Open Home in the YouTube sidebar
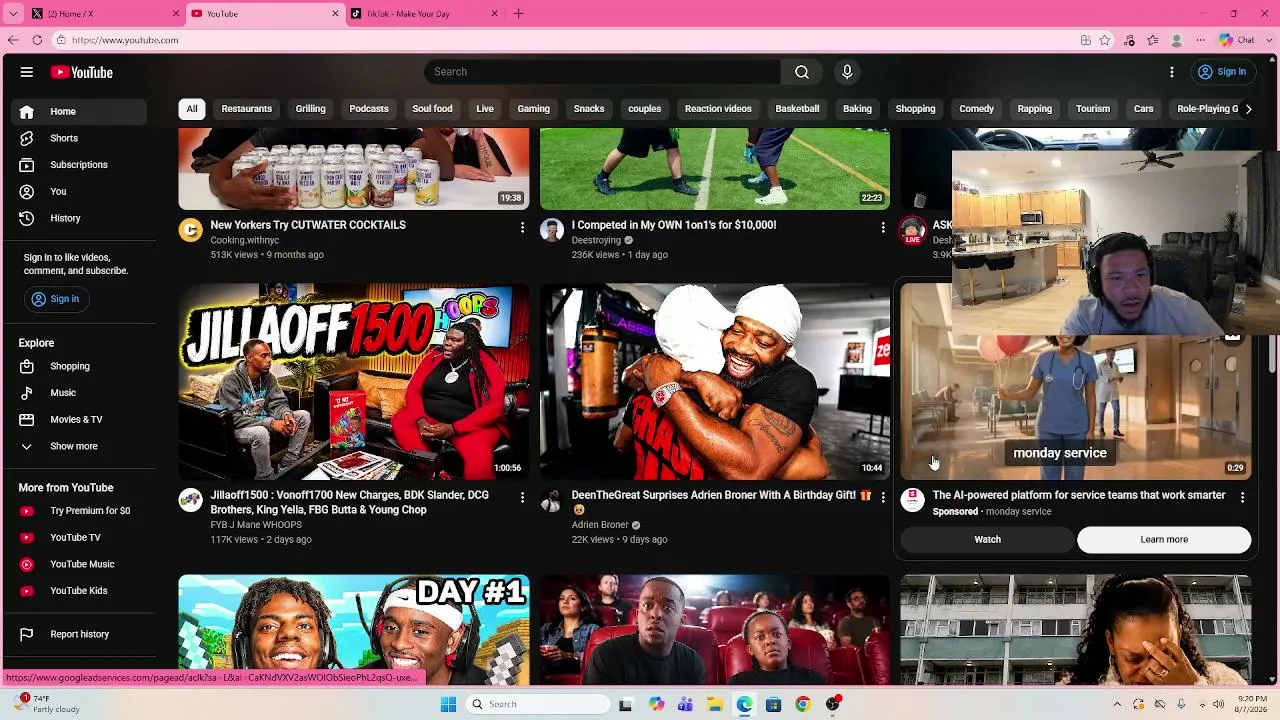1280x720 pixels. [x=80, y=112]
